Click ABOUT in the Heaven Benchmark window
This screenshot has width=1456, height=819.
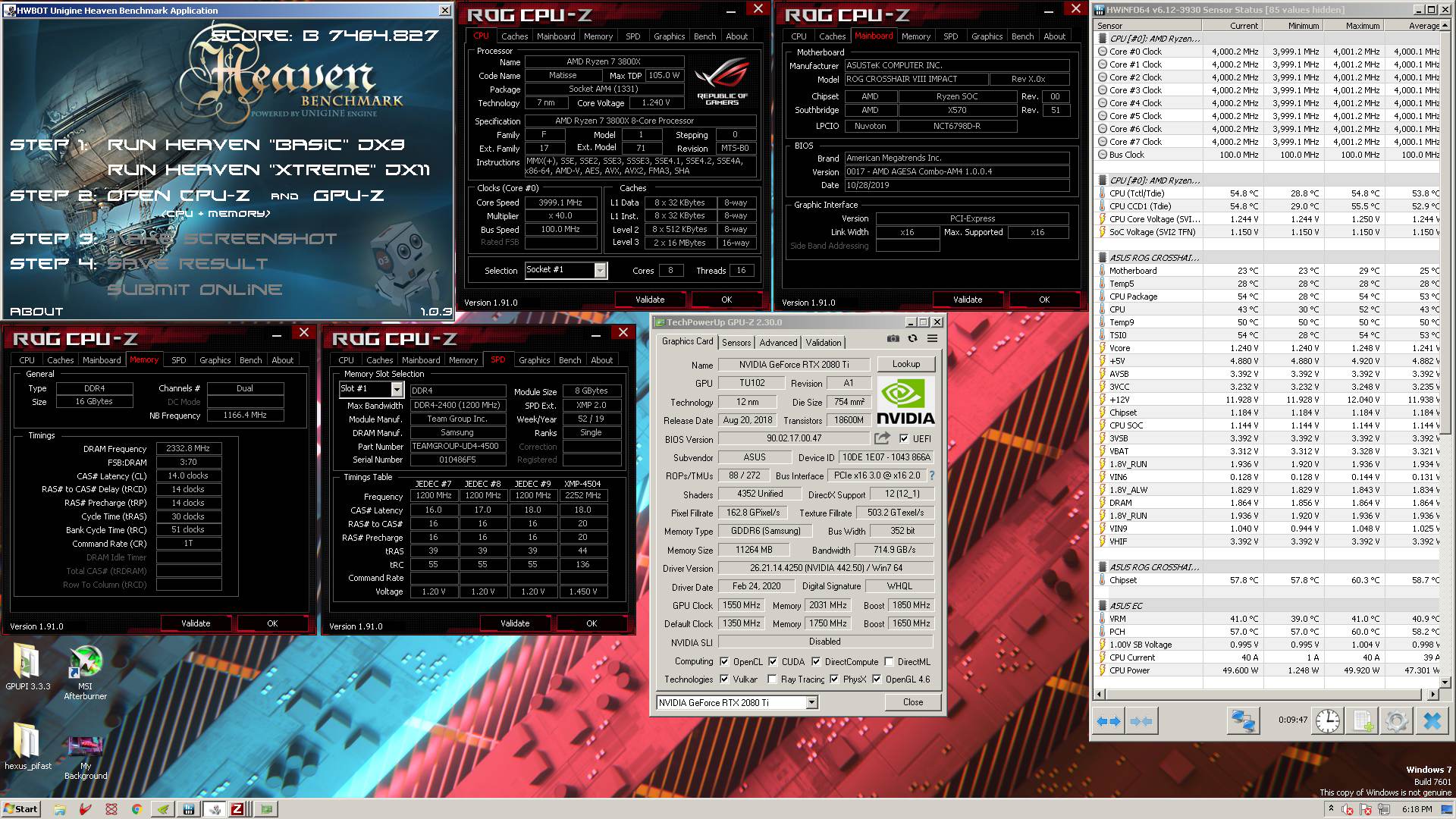36,311
